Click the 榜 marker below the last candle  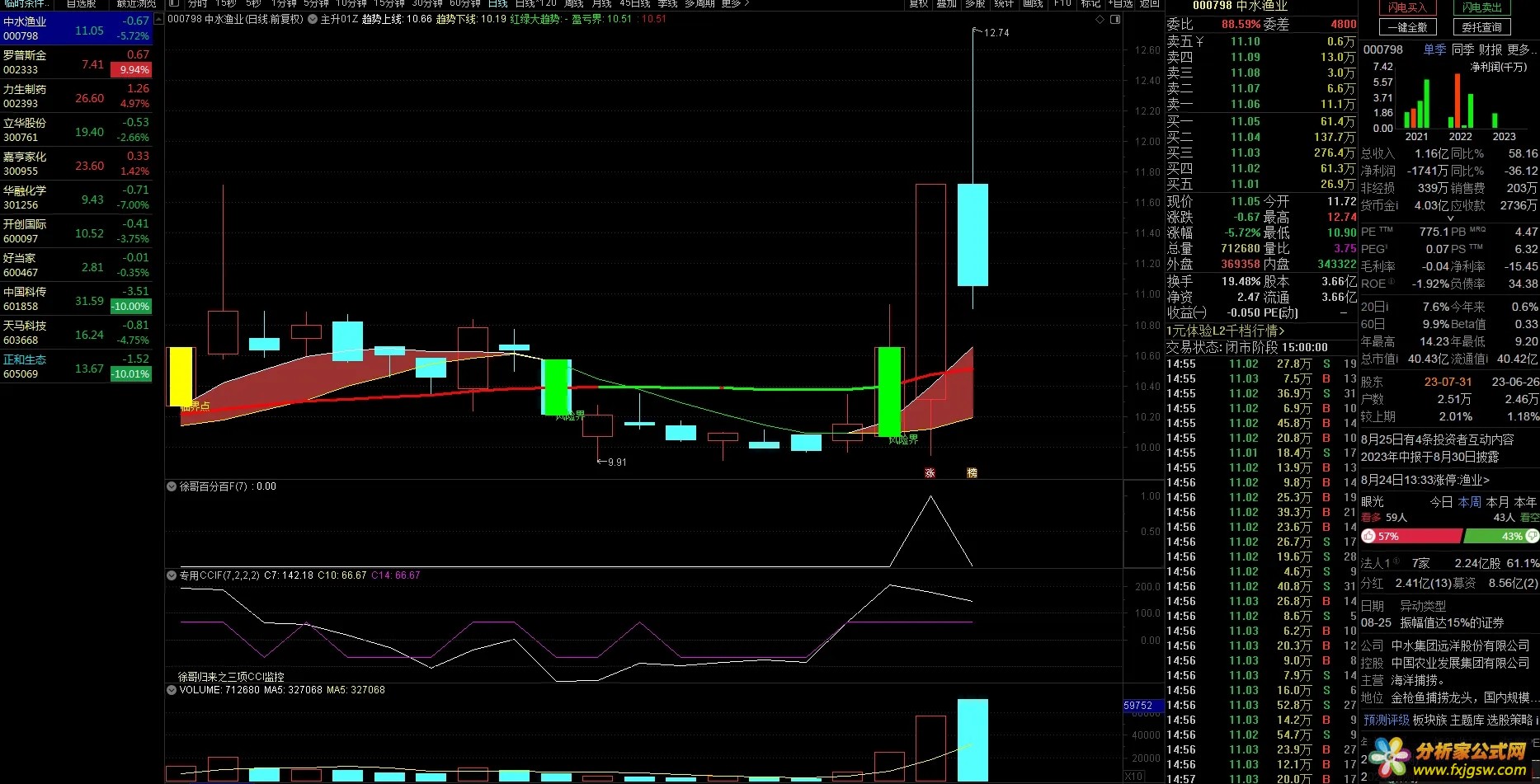972,473
